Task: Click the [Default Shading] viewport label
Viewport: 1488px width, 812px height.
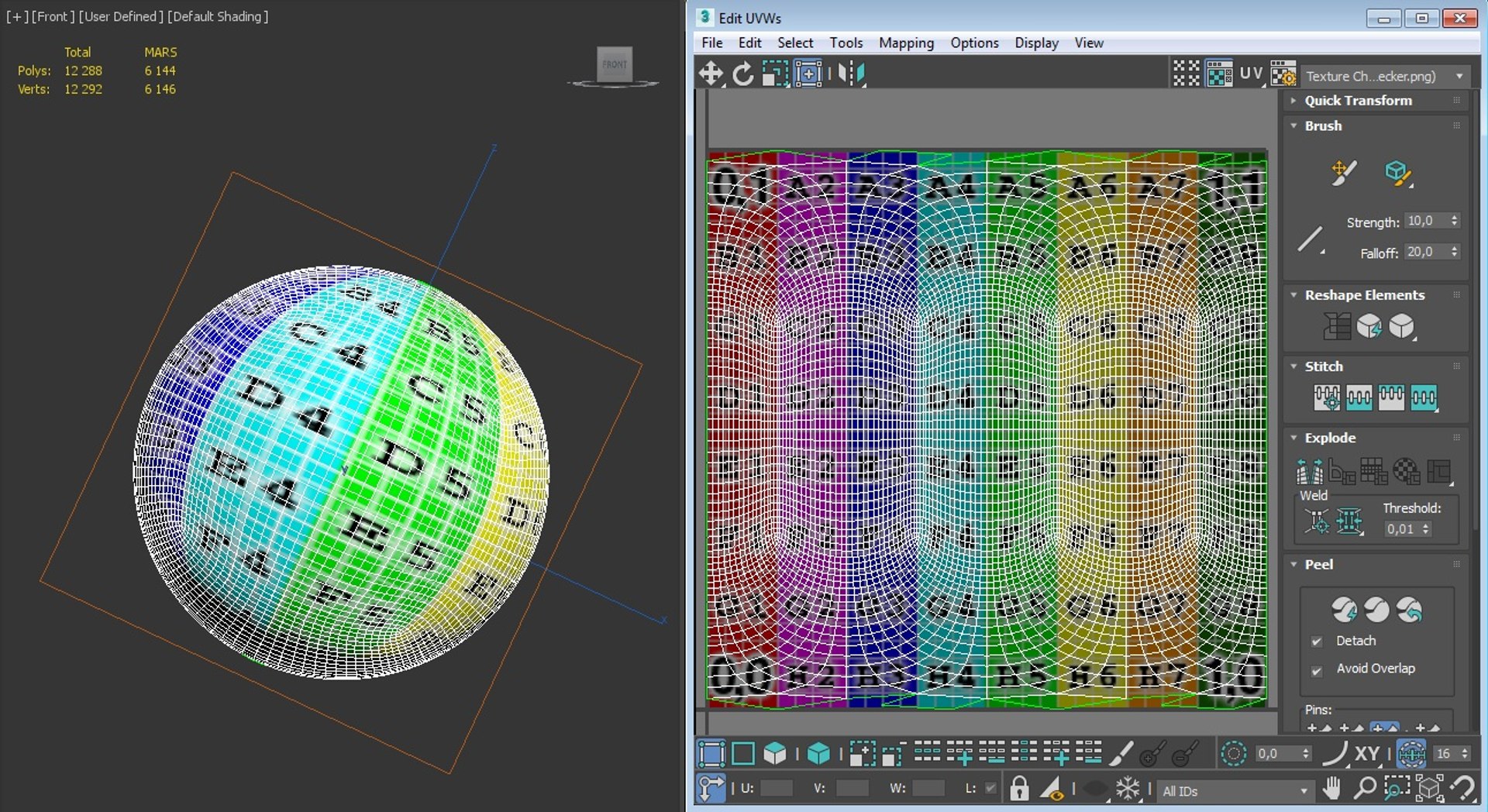Action: click(x=218, y=16)
